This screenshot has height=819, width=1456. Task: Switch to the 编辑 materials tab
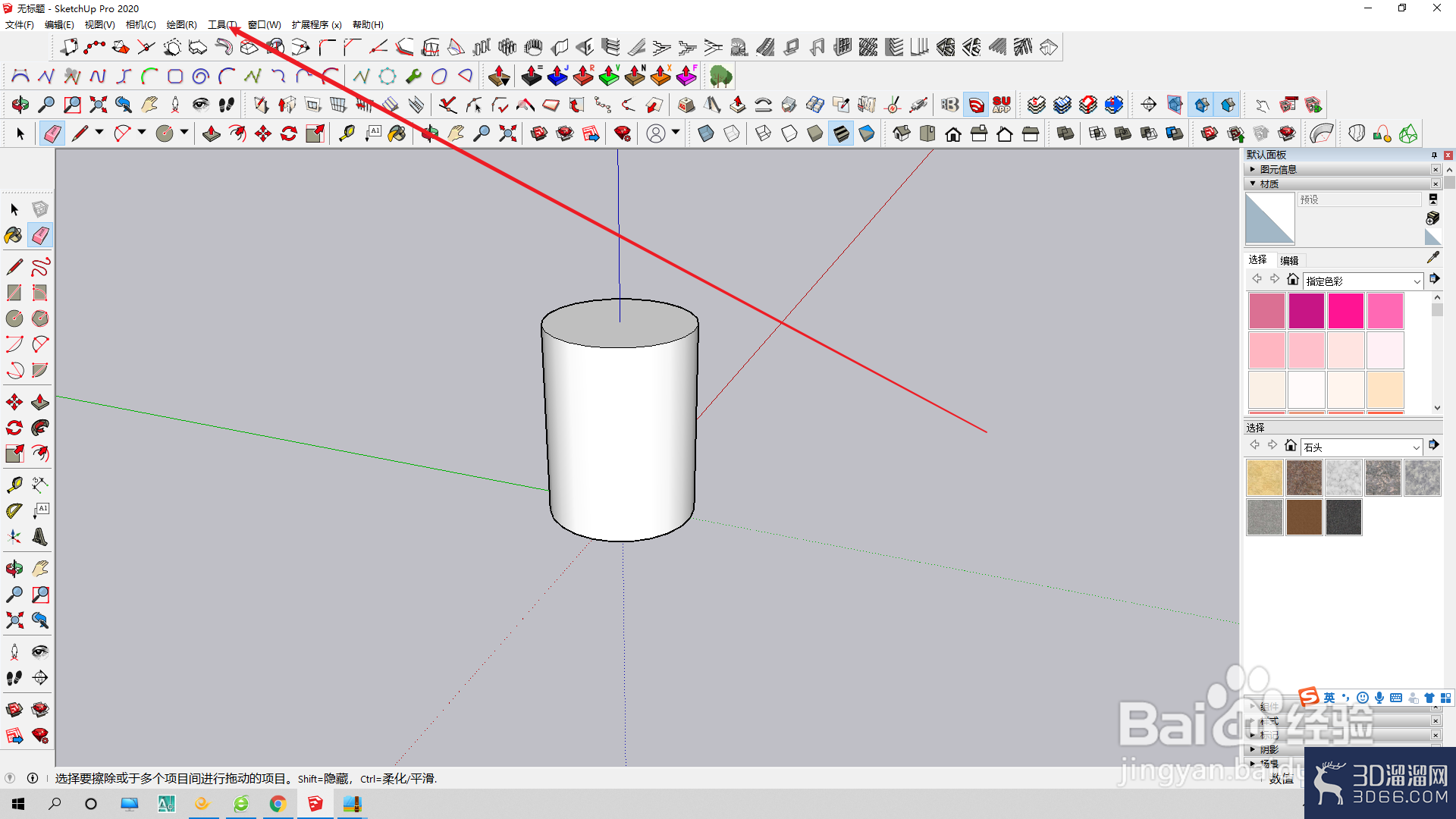(1289, 260)
